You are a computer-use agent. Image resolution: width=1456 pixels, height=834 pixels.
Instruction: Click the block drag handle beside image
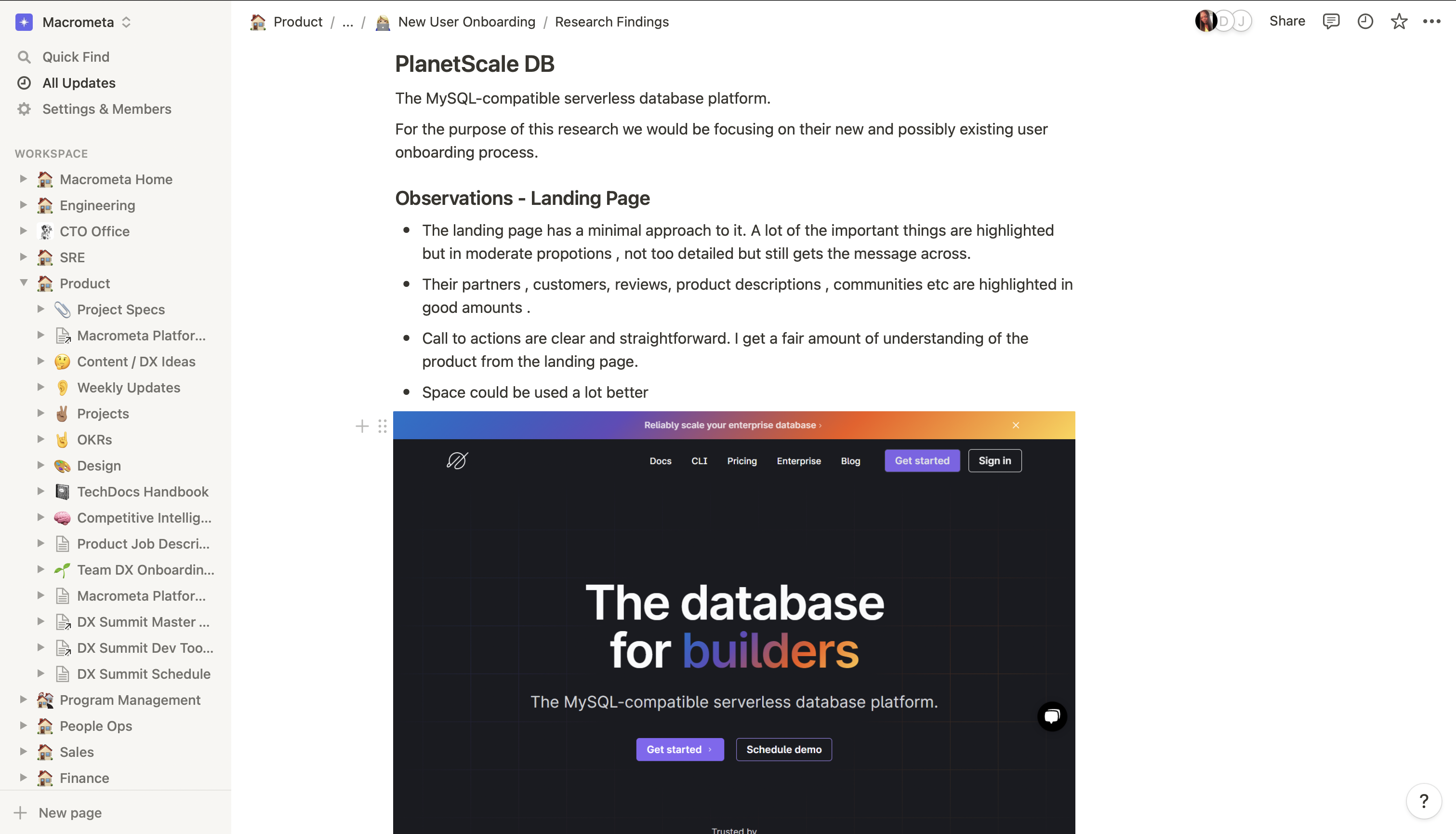(x=383, y=426)
